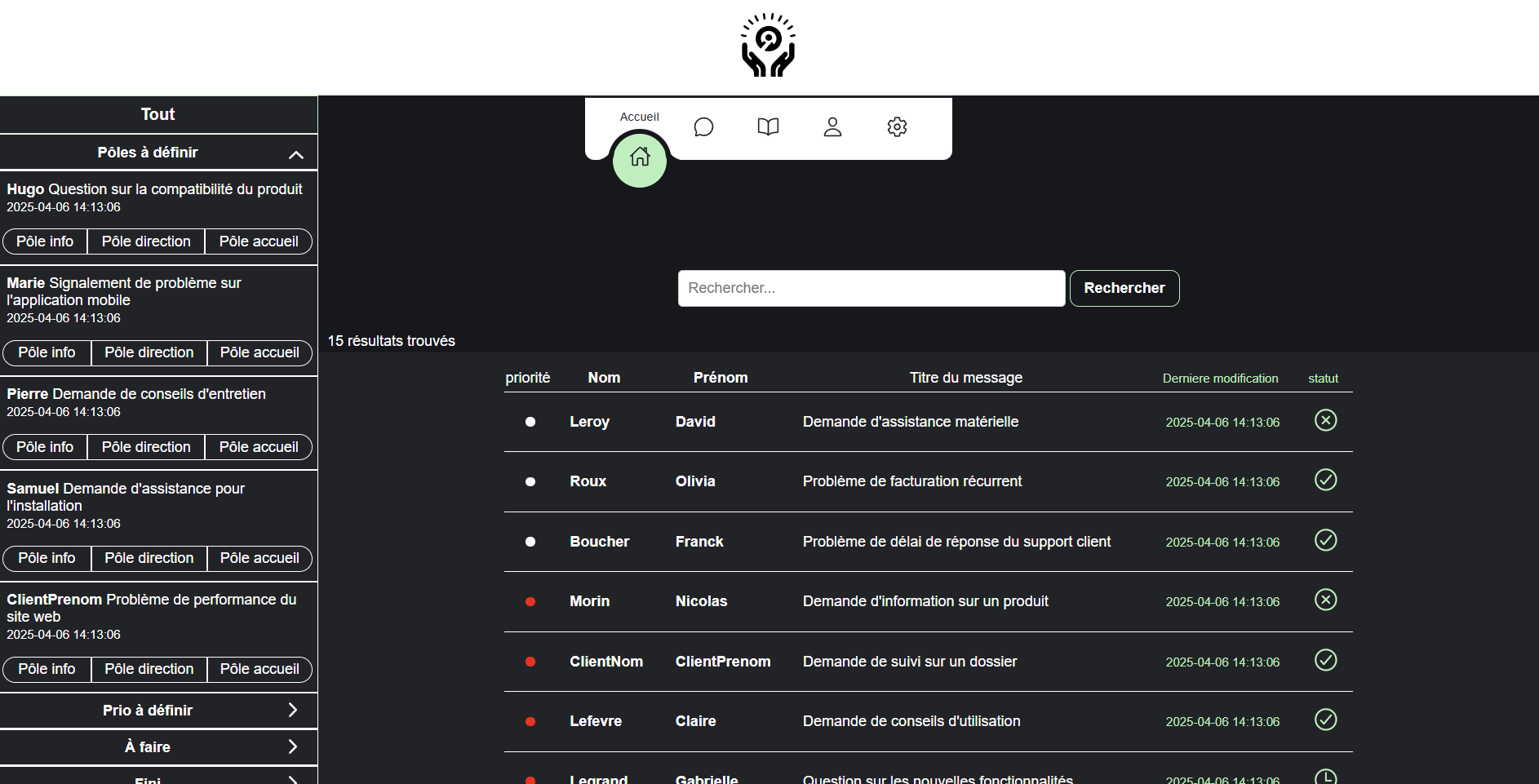Open the settings gear icon

897,127
